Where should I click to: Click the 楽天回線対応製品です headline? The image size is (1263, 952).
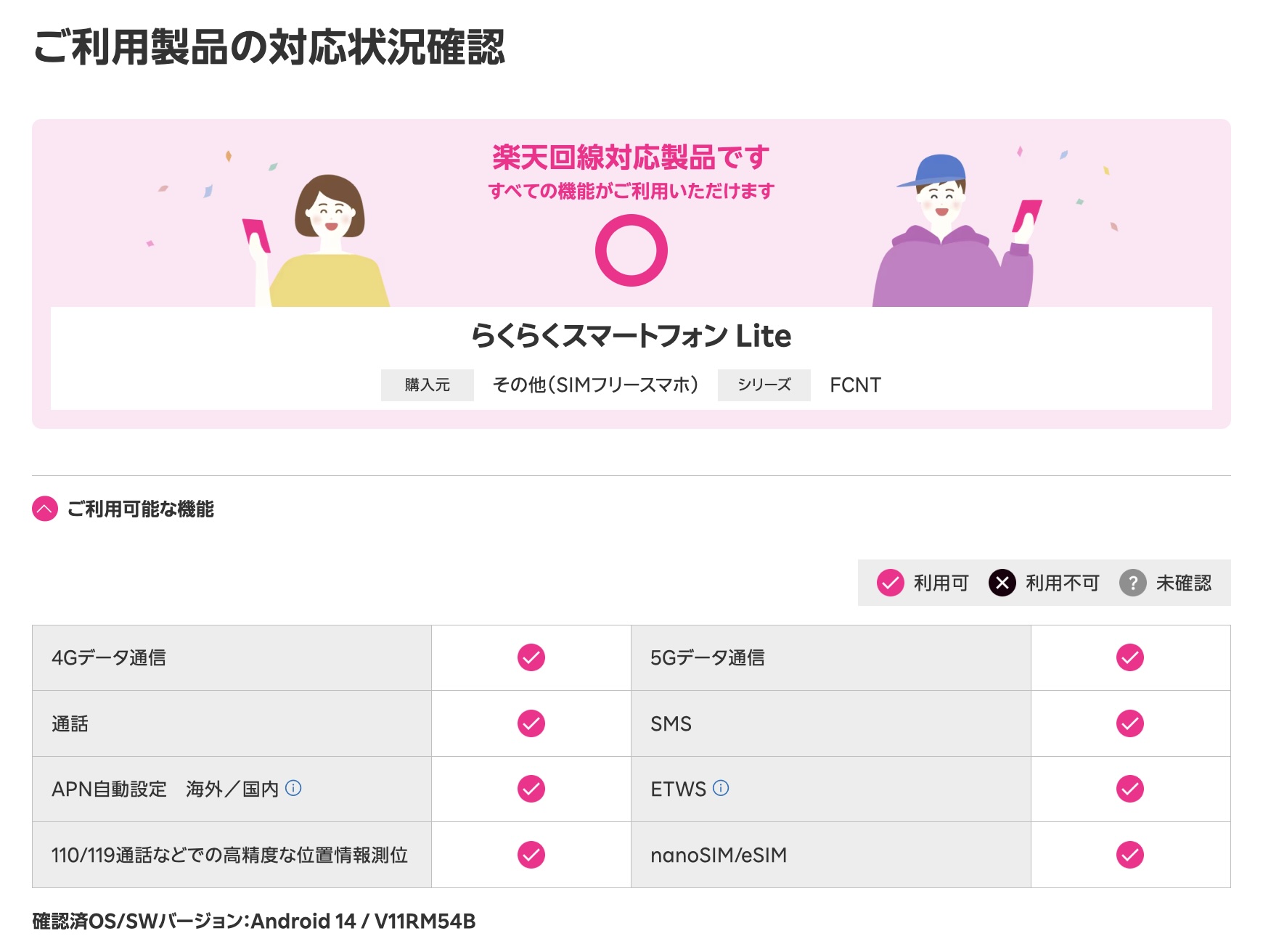point(631,157)
